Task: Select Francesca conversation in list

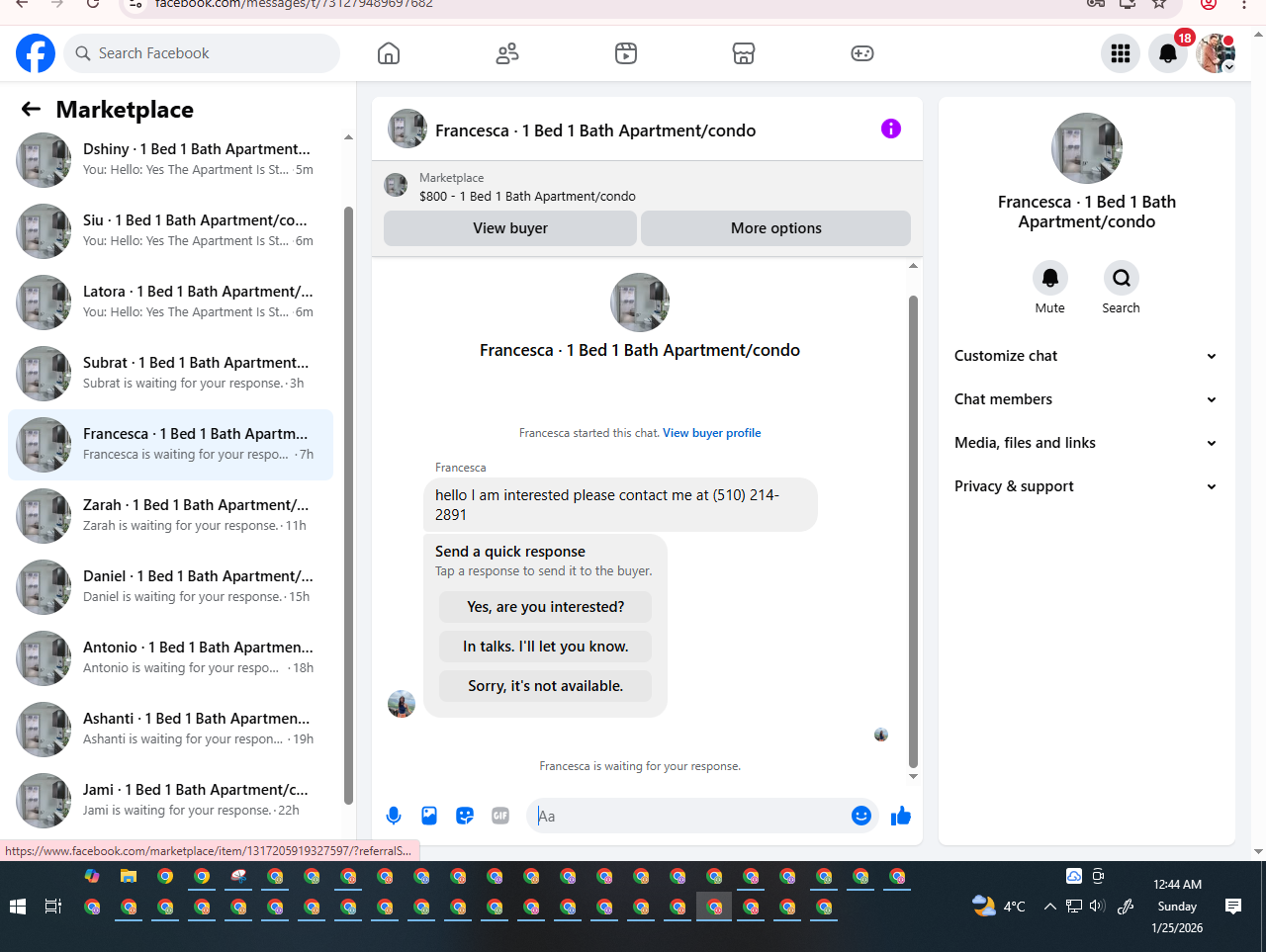Action: [x=170, y=445]
